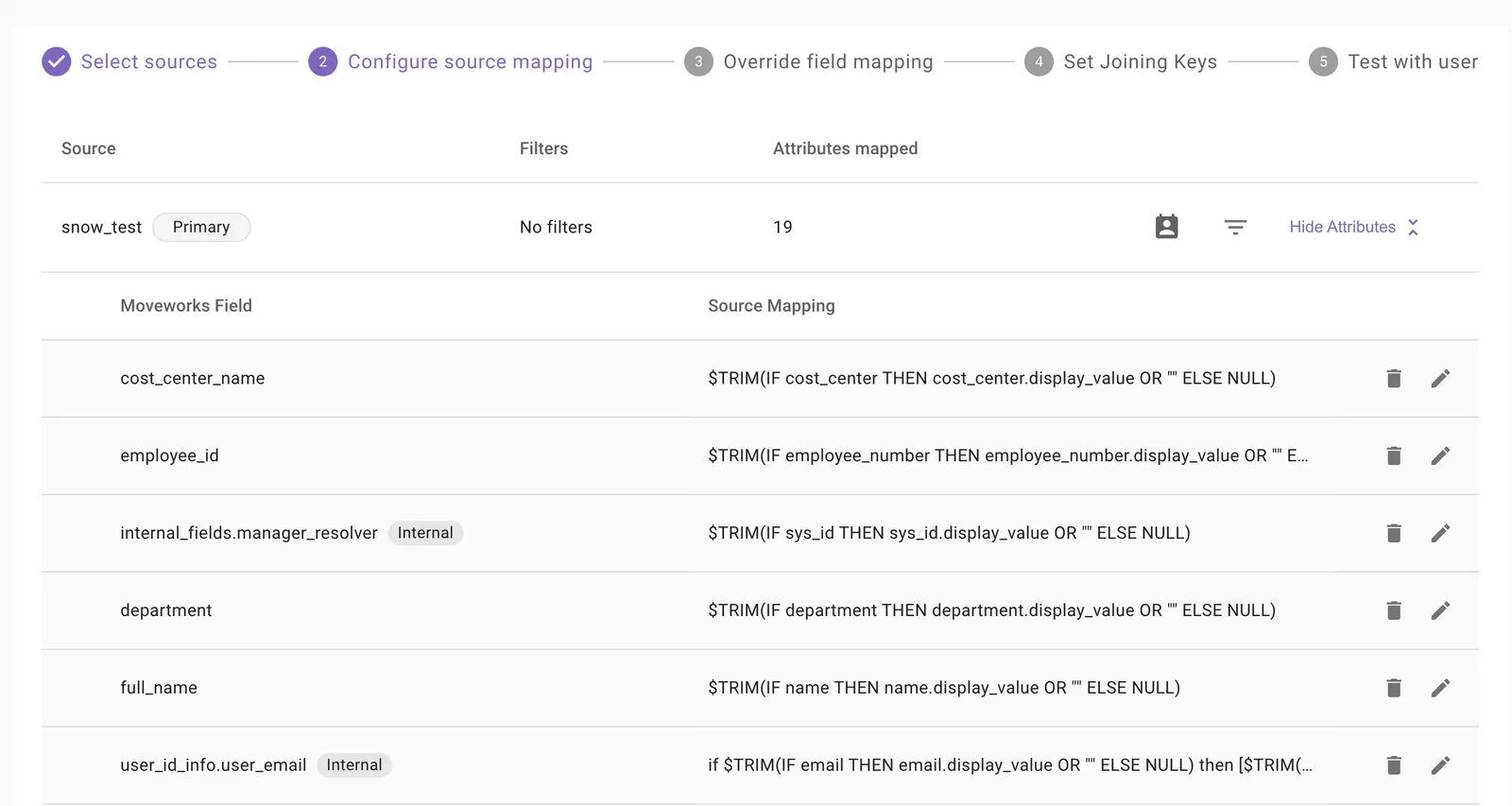Delete the full_name mapping
This screenshot has height=806, width=1512.
coord(1394,688)
